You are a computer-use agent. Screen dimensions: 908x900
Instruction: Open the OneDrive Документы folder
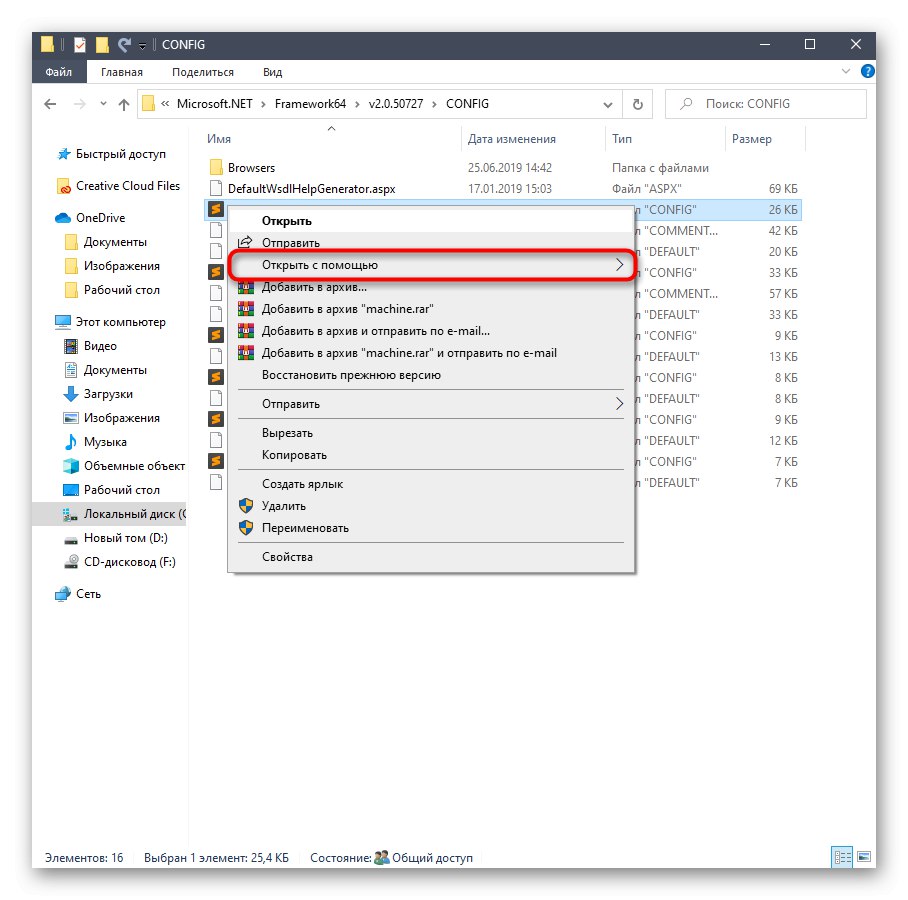(115, 242)
